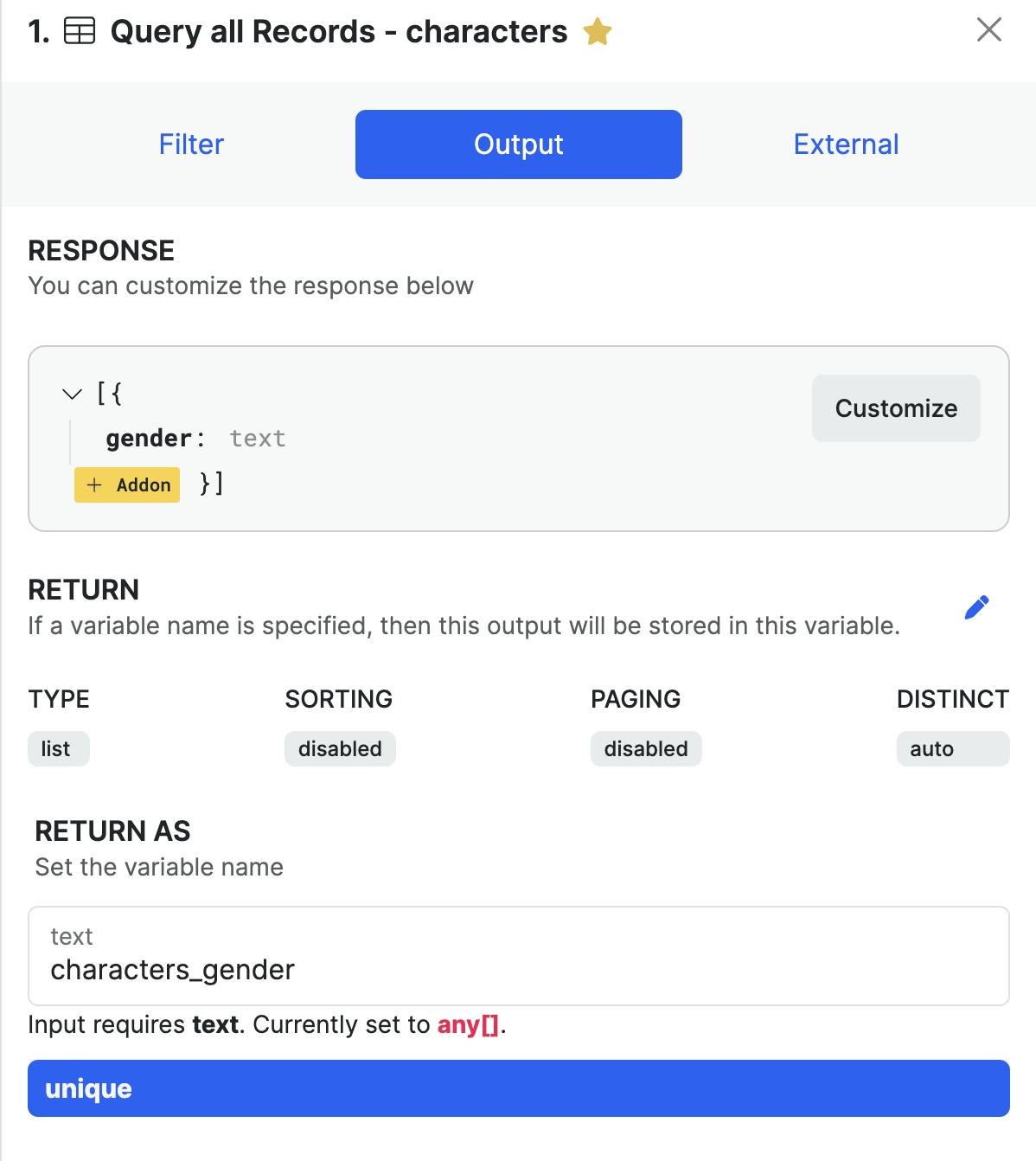Screen dimensions: 1036x1161
Task: Close the query panel with X
Action: [x=988, y=30]
